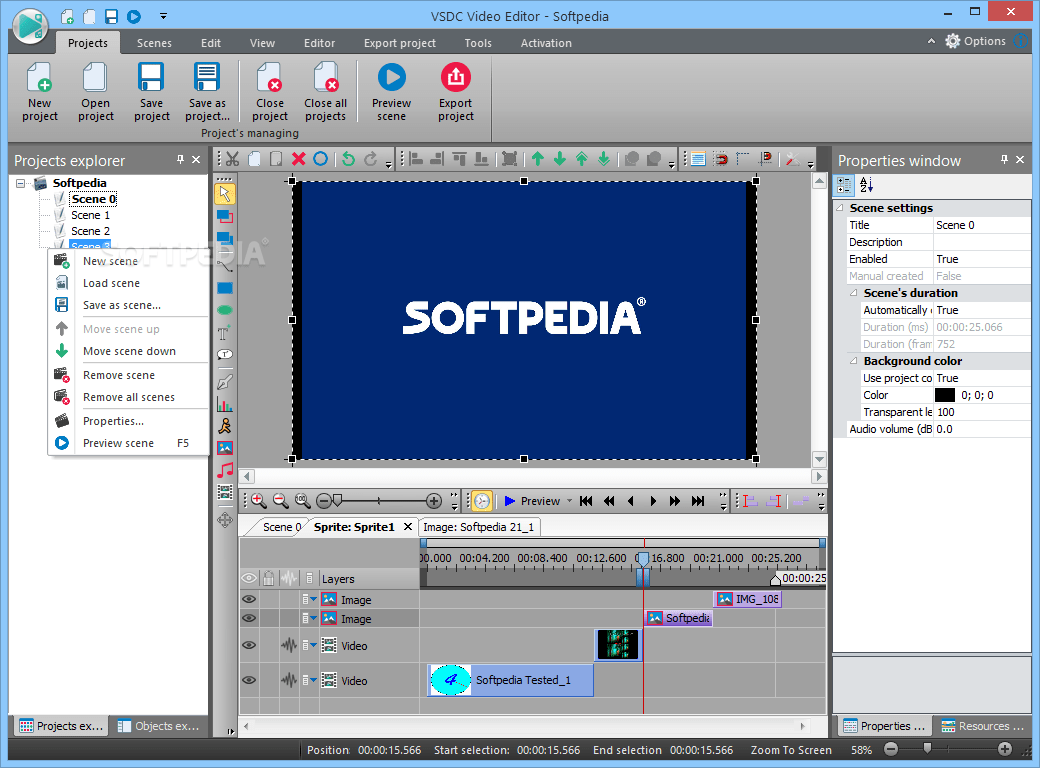Image resolution: width=1040 pixels, height=768 pixels.
Task: Toggle visibility of the IMG_108 image layer
Action: [248, 598]
